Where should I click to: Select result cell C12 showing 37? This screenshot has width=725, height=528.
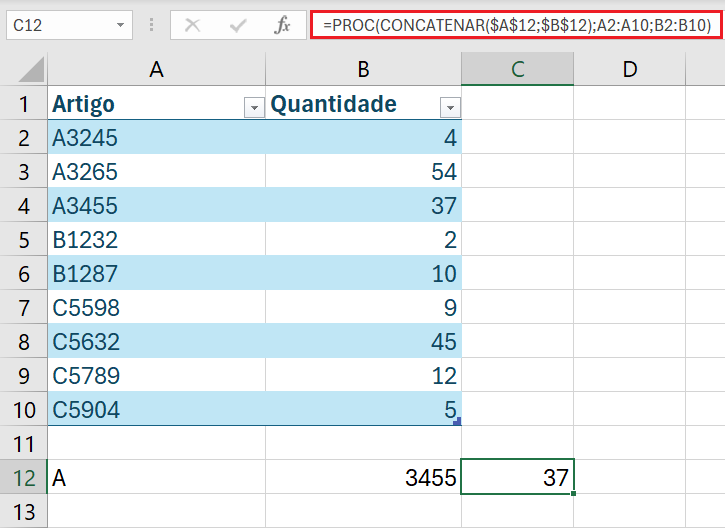tap(517, 477)
